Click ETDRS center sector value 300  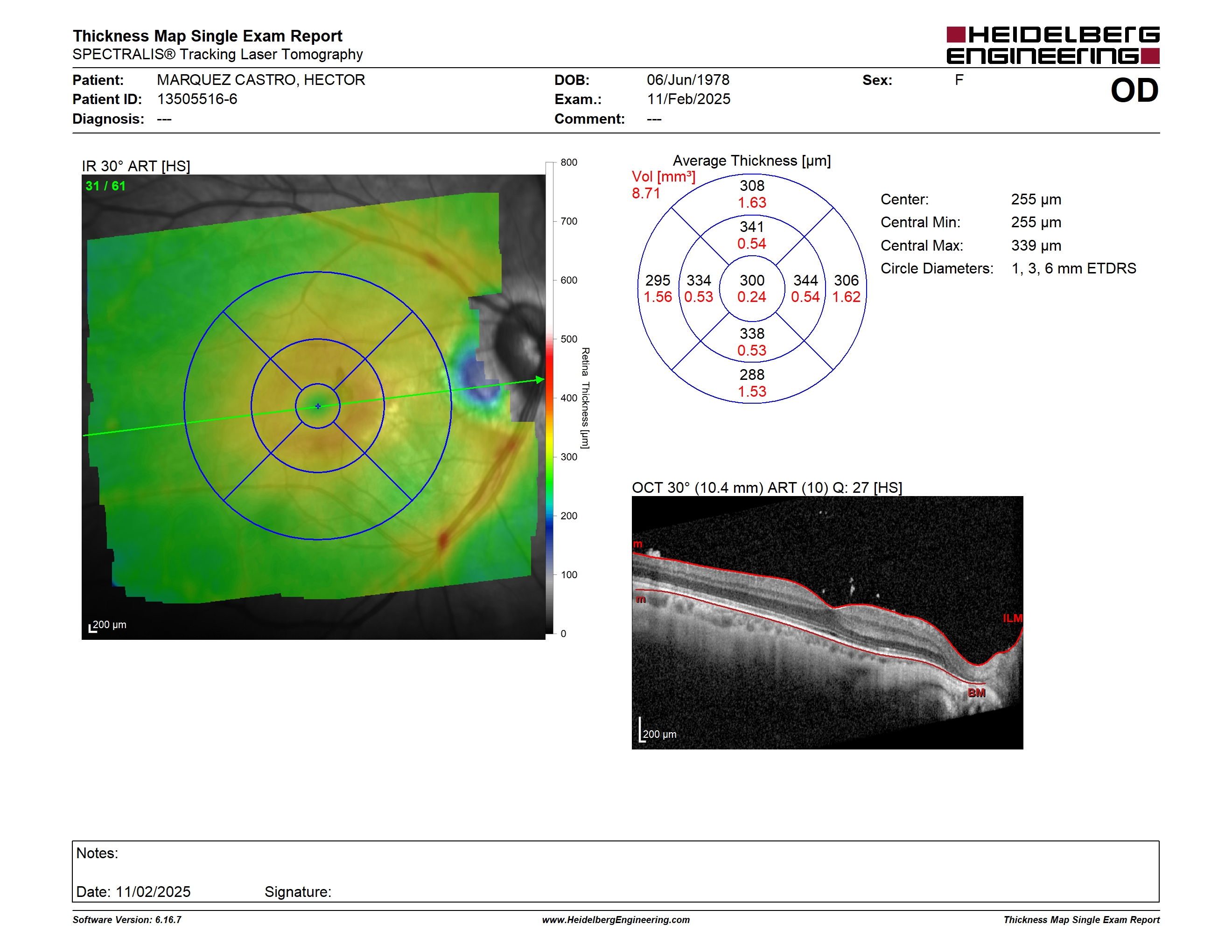pyautogui.click(x=752, y=280)
